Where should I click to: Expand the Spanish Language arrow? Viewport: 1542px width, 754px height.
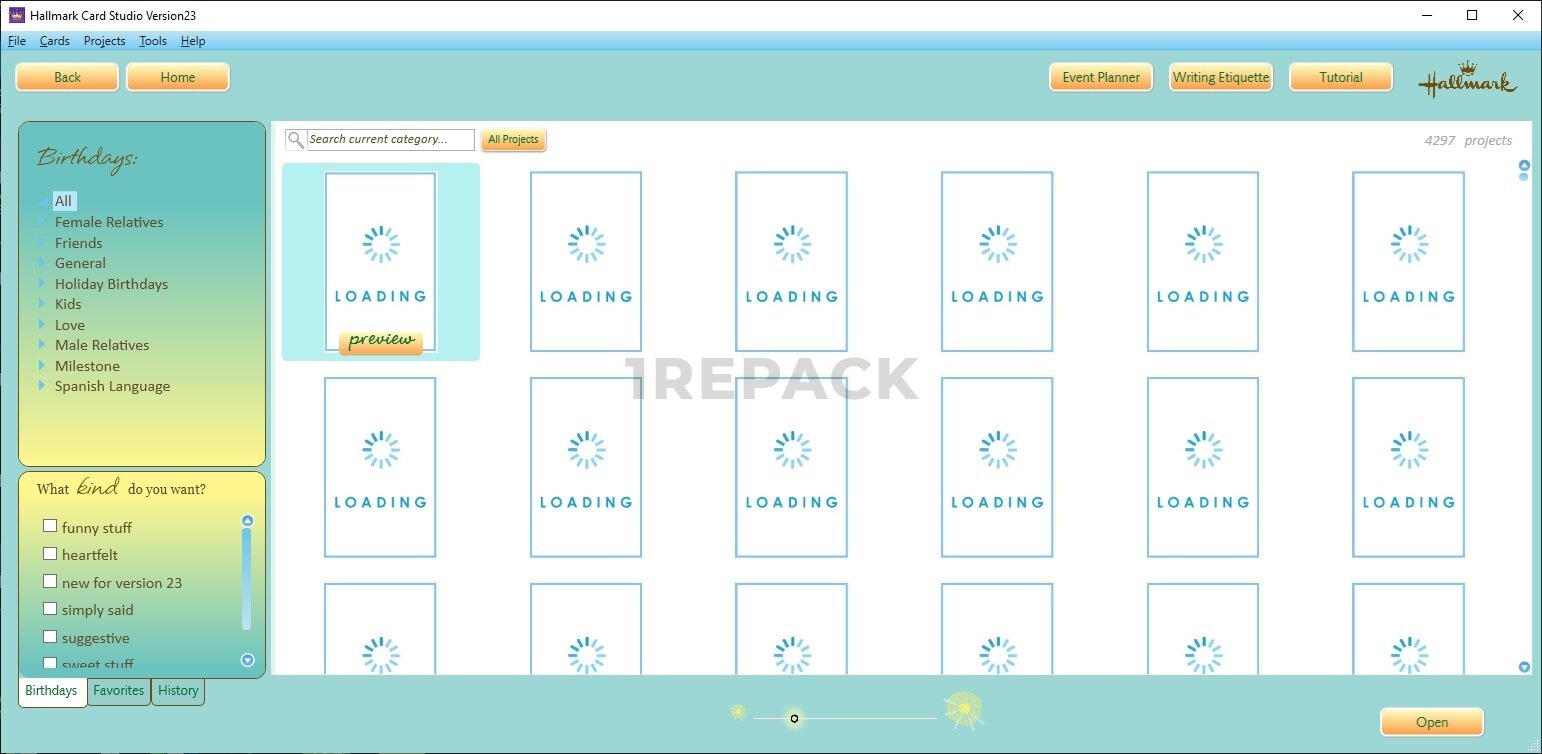42,386
